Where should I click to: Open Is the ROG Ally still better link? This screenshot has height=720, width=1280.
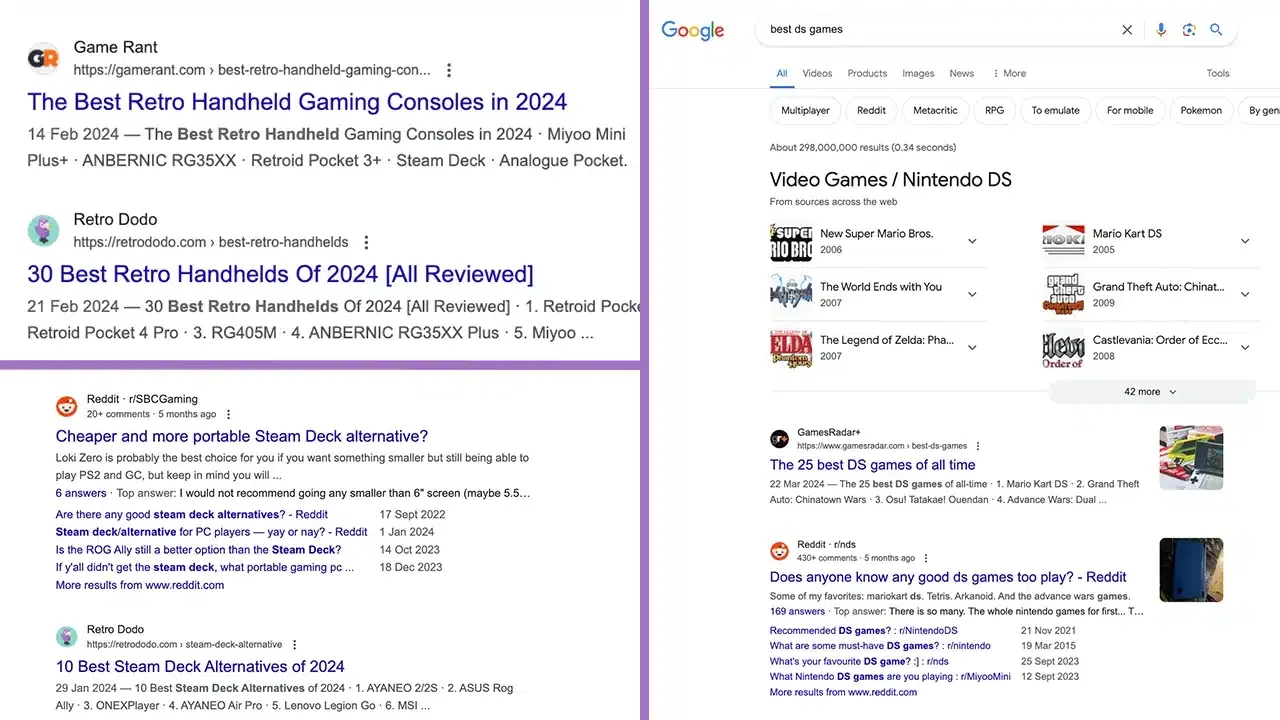point(198,550)
